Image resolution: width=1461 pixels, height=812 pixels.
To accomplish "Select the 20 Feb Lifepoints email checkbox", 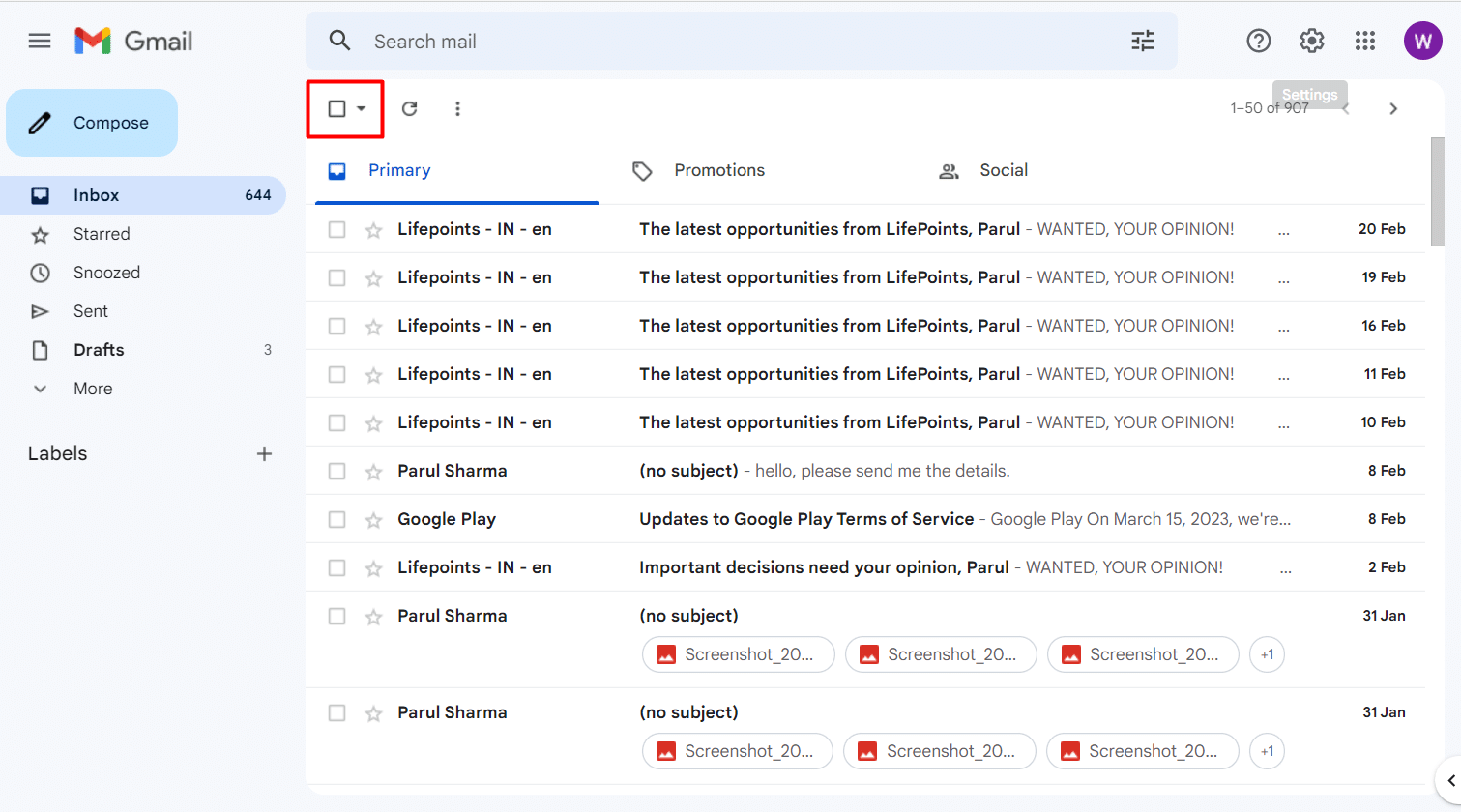I will (x=336, y=229).
